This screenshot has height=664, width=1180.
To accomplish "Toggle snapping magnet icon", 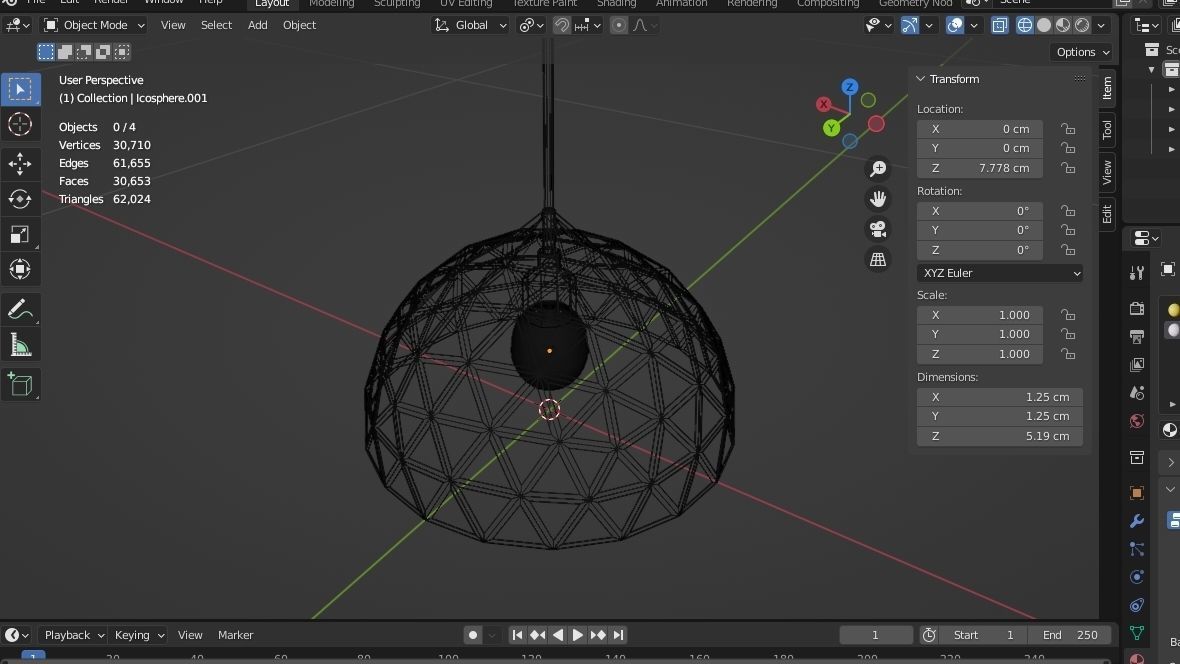I will pyautogui.click(x=561, y=26).
